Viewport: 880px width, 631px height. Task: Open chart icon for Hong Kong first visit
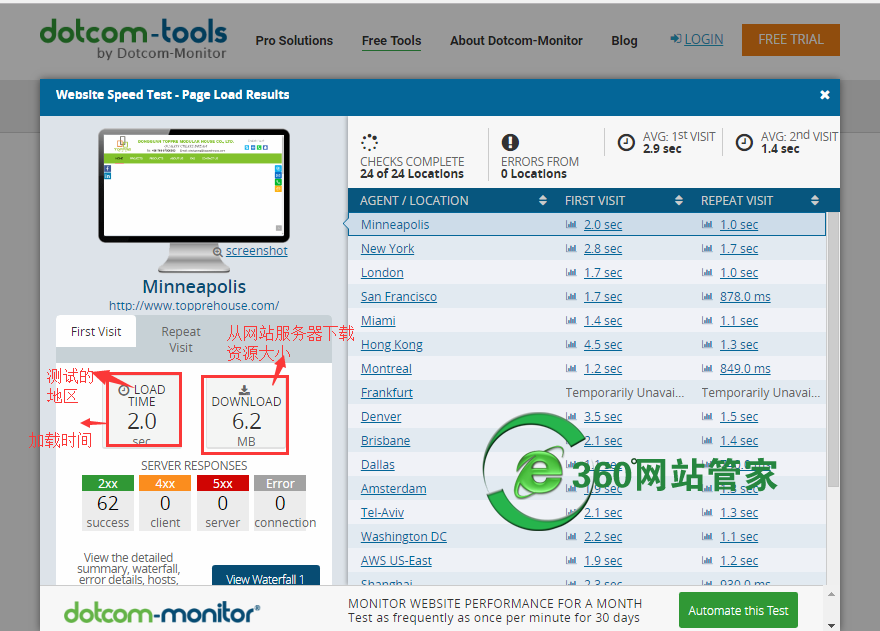[571, 345]
